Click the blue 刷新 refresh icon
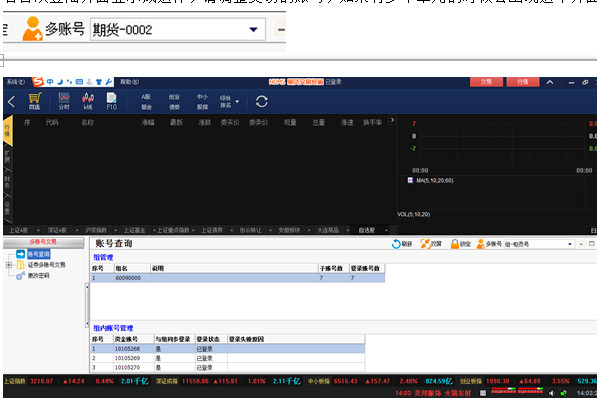The image size is (597, 398). click(396, 244)
